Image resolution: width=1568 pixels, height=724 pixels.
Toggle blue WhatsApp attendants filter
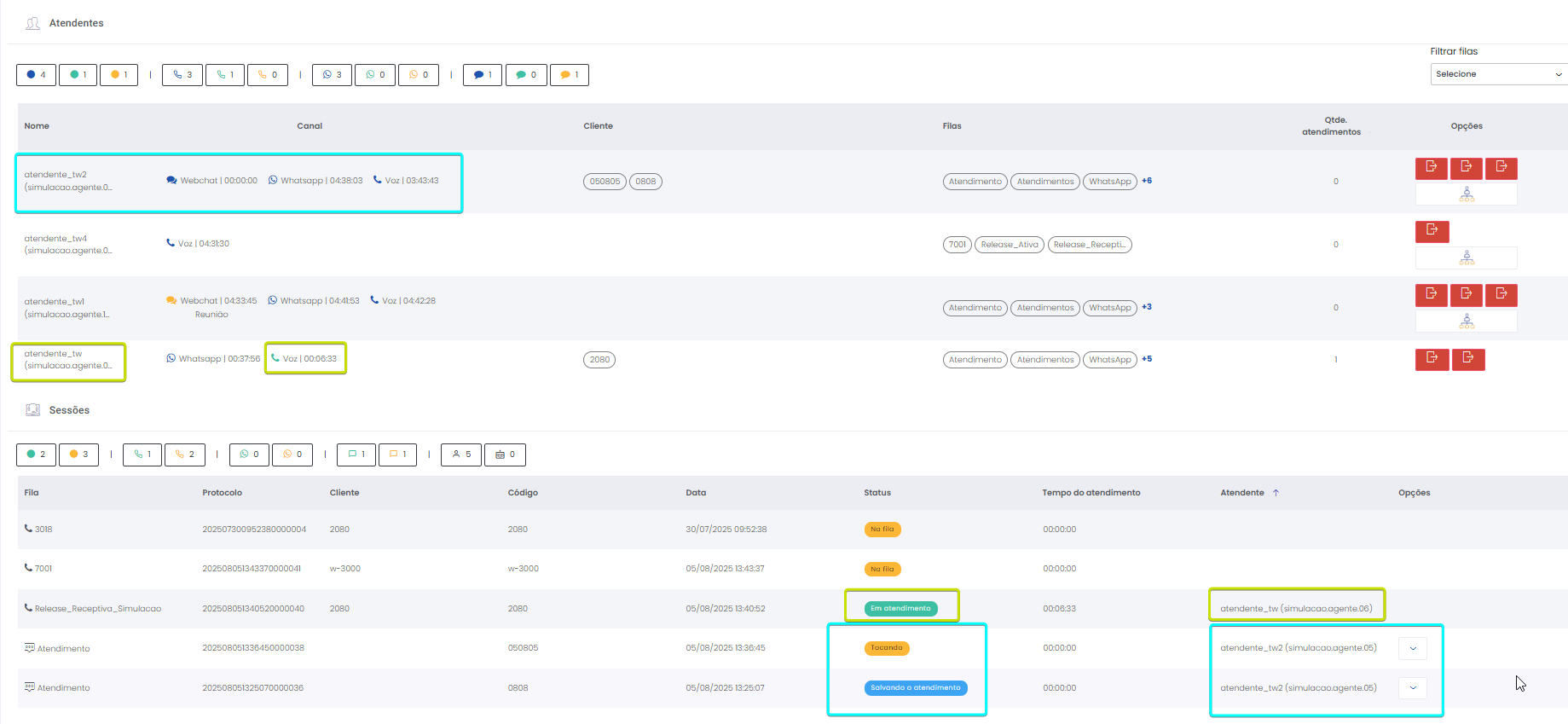pos(332,75)
